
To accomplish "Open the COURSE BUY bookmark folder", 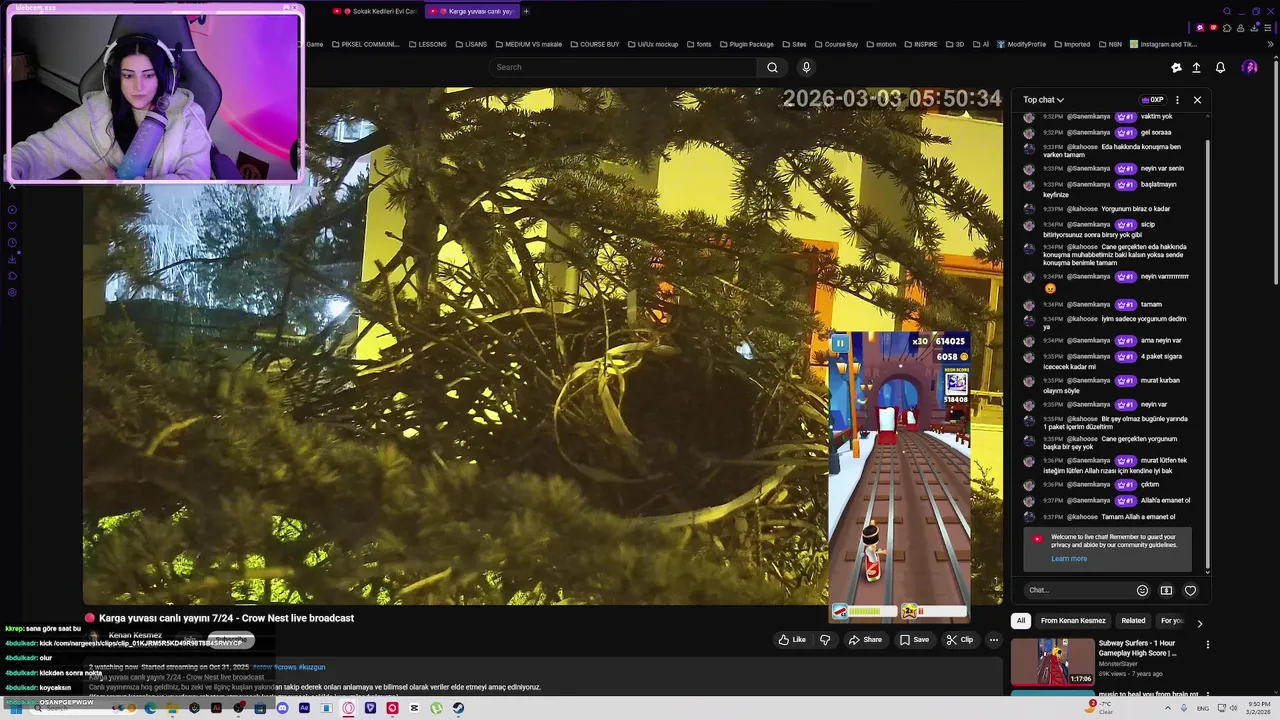I will click(595, 44).
